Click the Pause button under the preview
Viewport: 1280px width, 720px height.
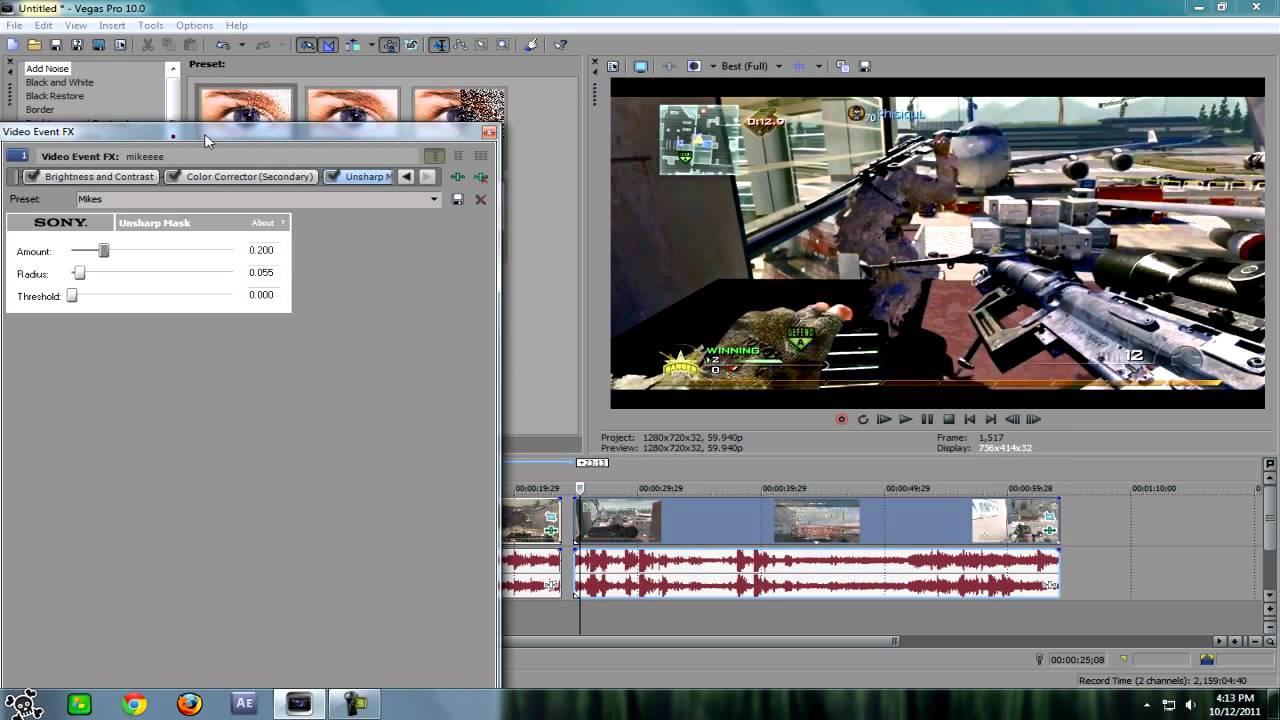927,420
